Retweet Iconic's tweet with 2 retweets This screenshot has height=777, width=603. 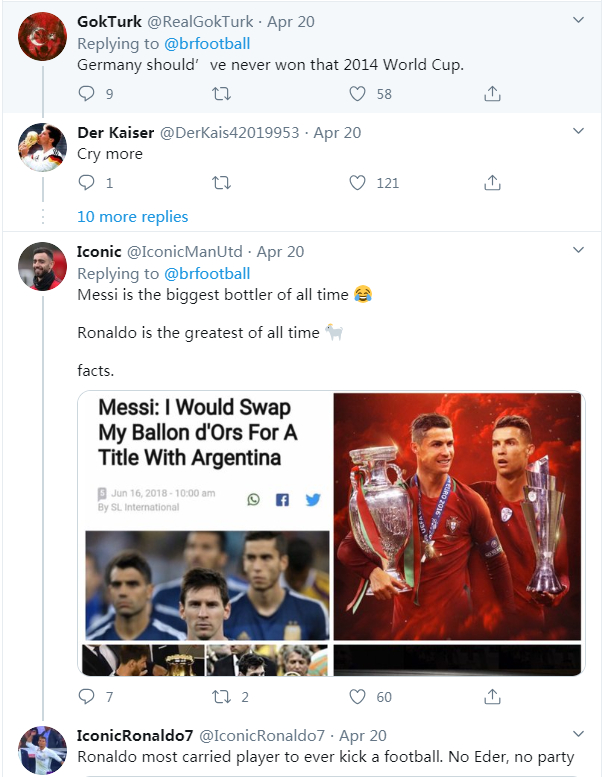tap(222, 697)
